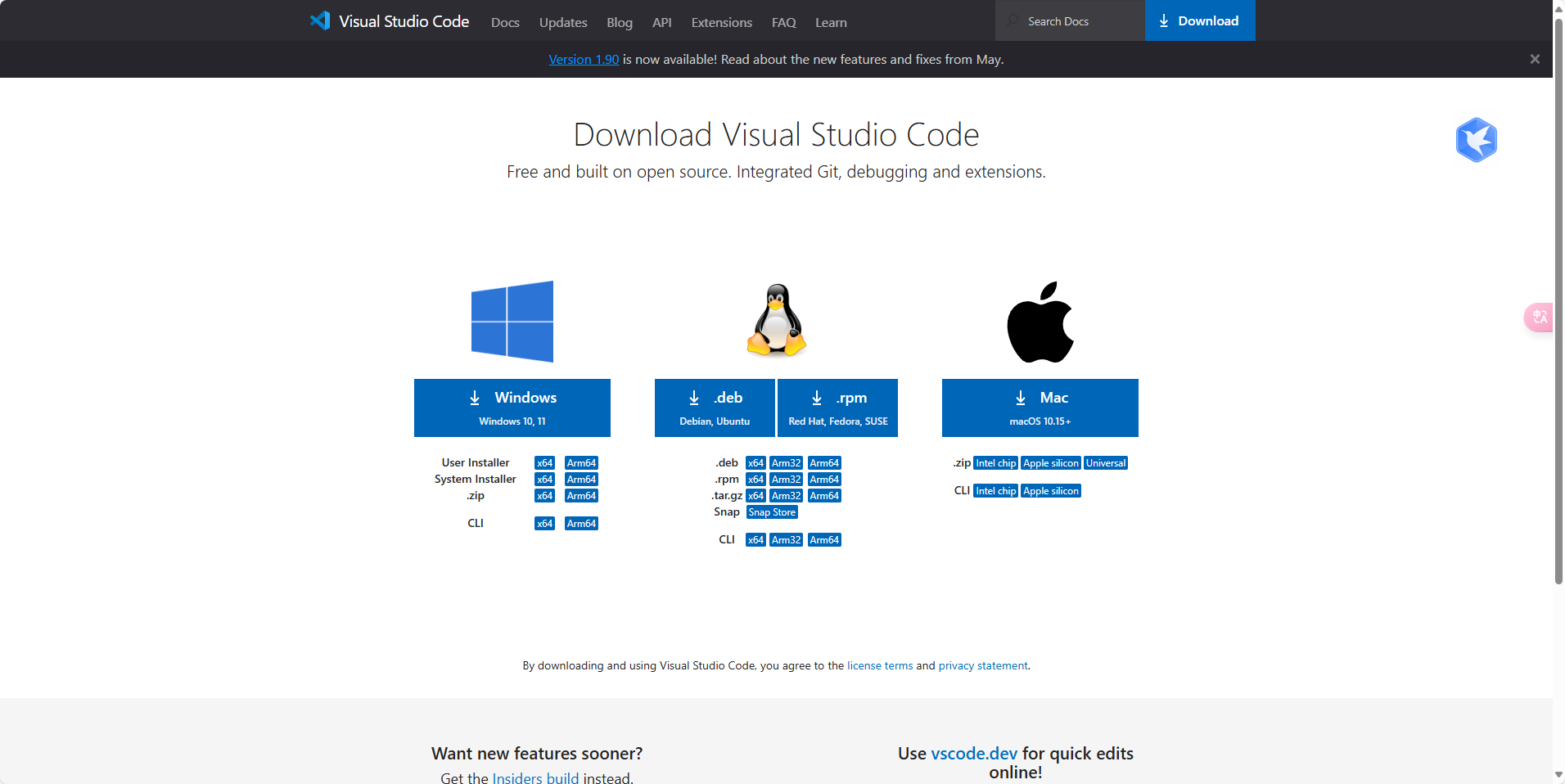Screen dimensions: 1565x784
Task: Select Arm64 for Linux CLI
Action: coord(824,540)
